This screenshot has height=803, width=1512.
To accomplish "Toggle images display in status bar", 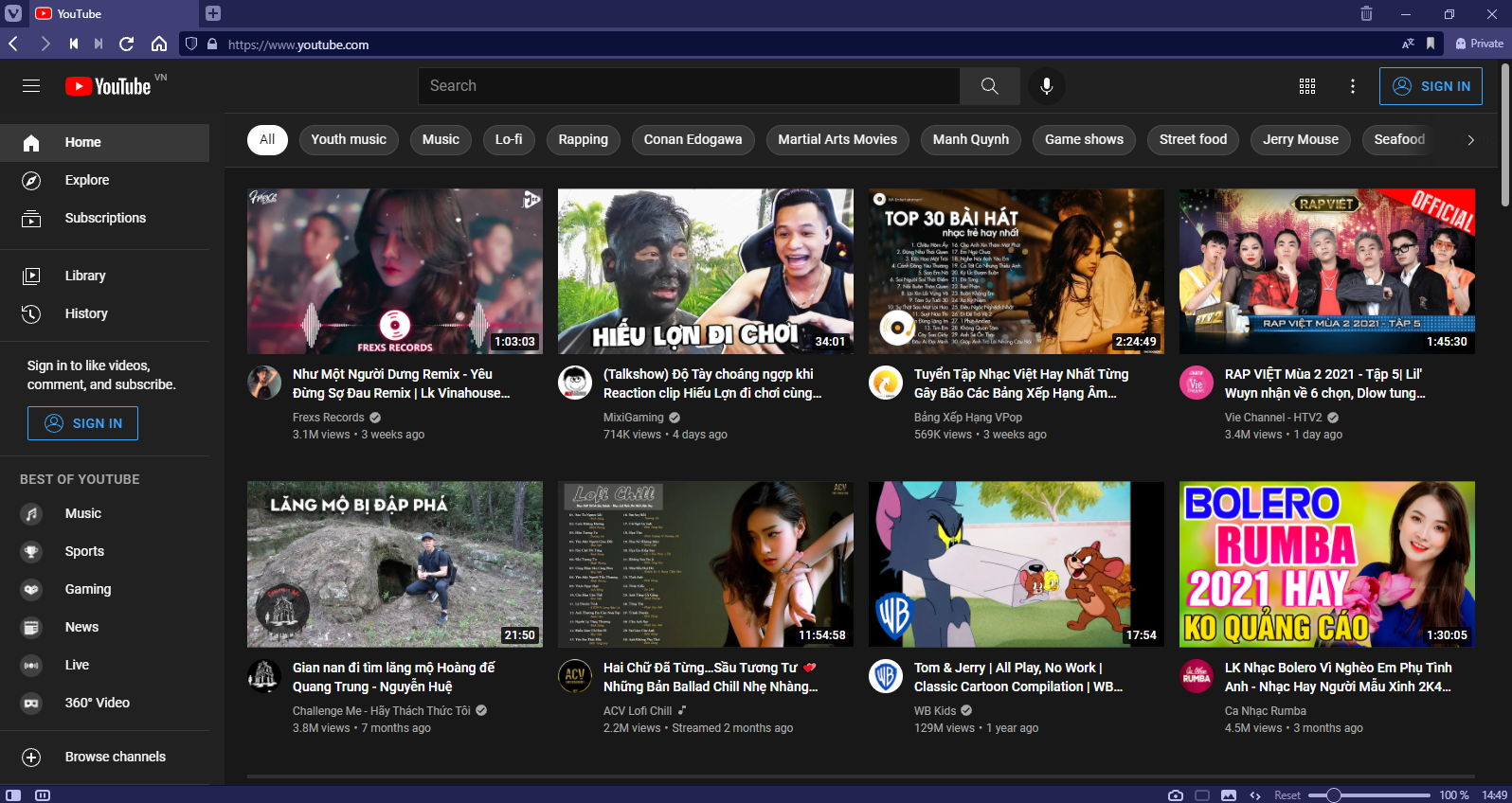I will pos(1229,794).
